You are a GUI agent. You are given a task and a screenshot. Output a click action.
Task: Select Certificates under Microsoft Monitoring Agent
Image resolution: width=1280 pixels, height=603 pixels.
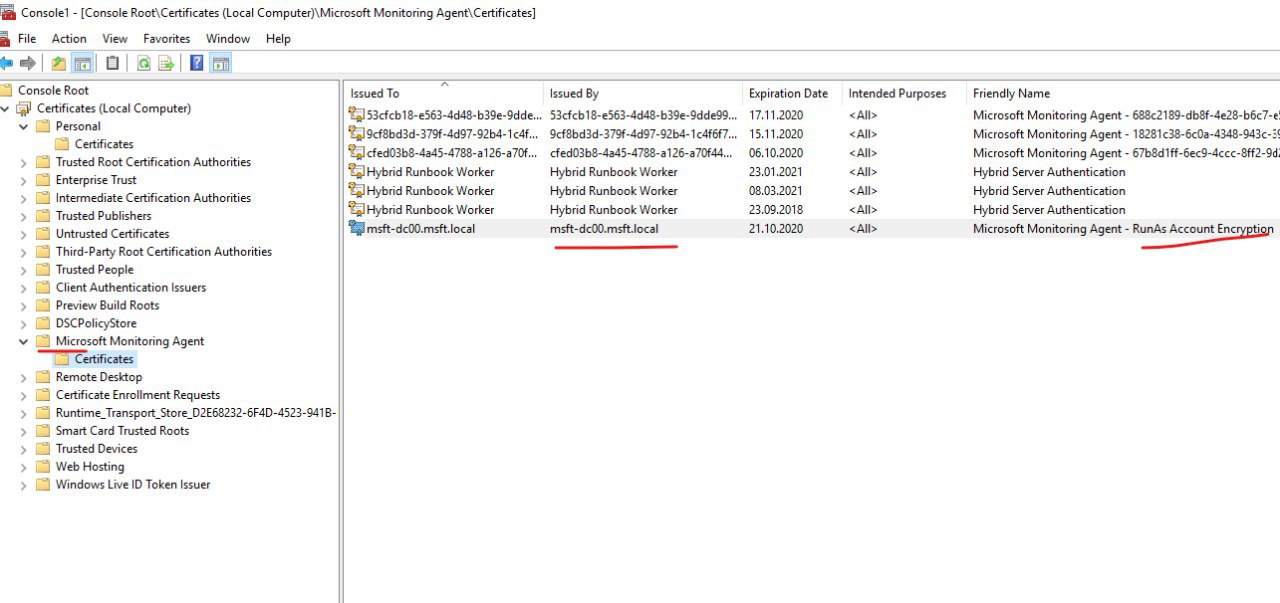104,359
